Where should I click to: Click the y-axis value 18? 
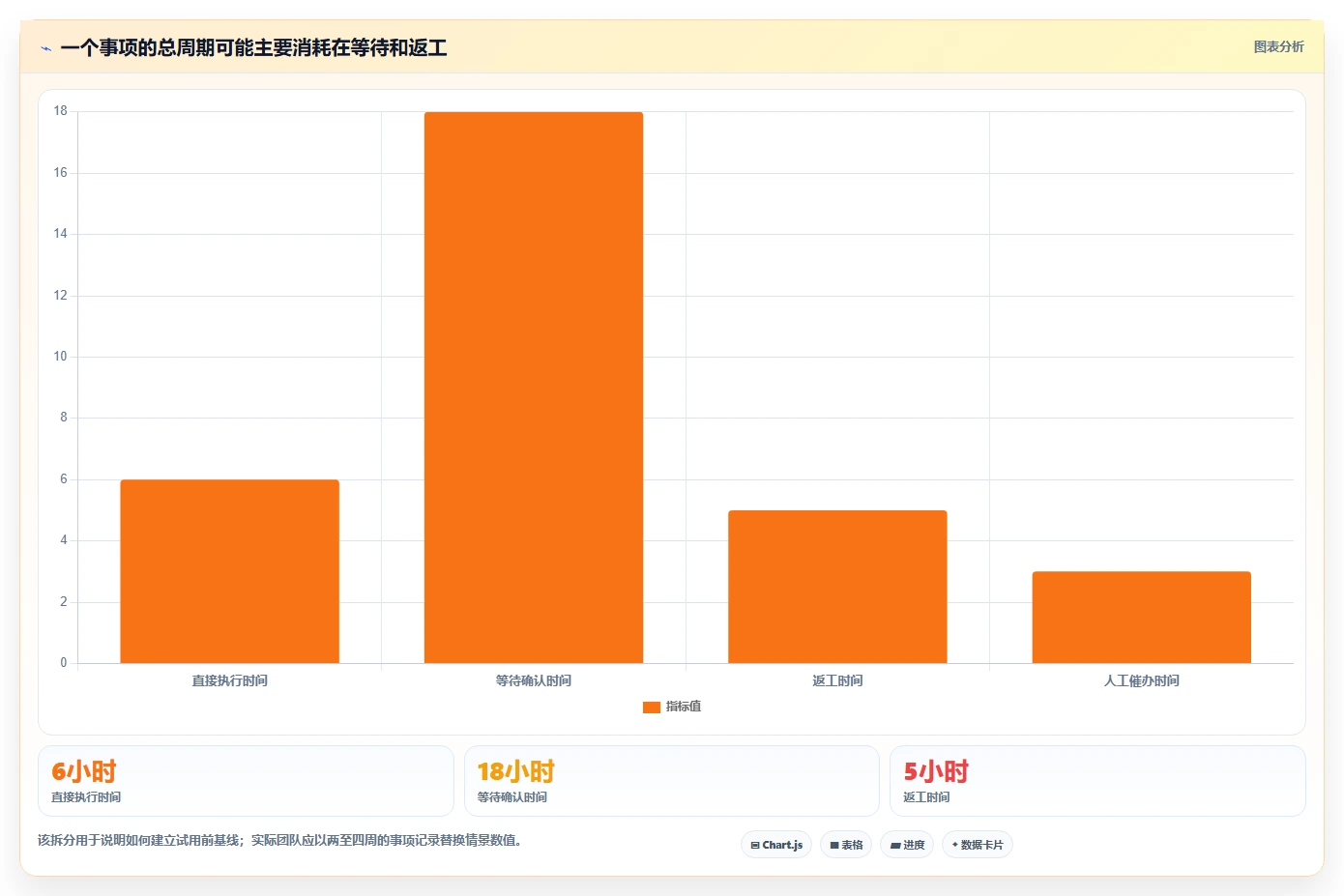(61, 111)
